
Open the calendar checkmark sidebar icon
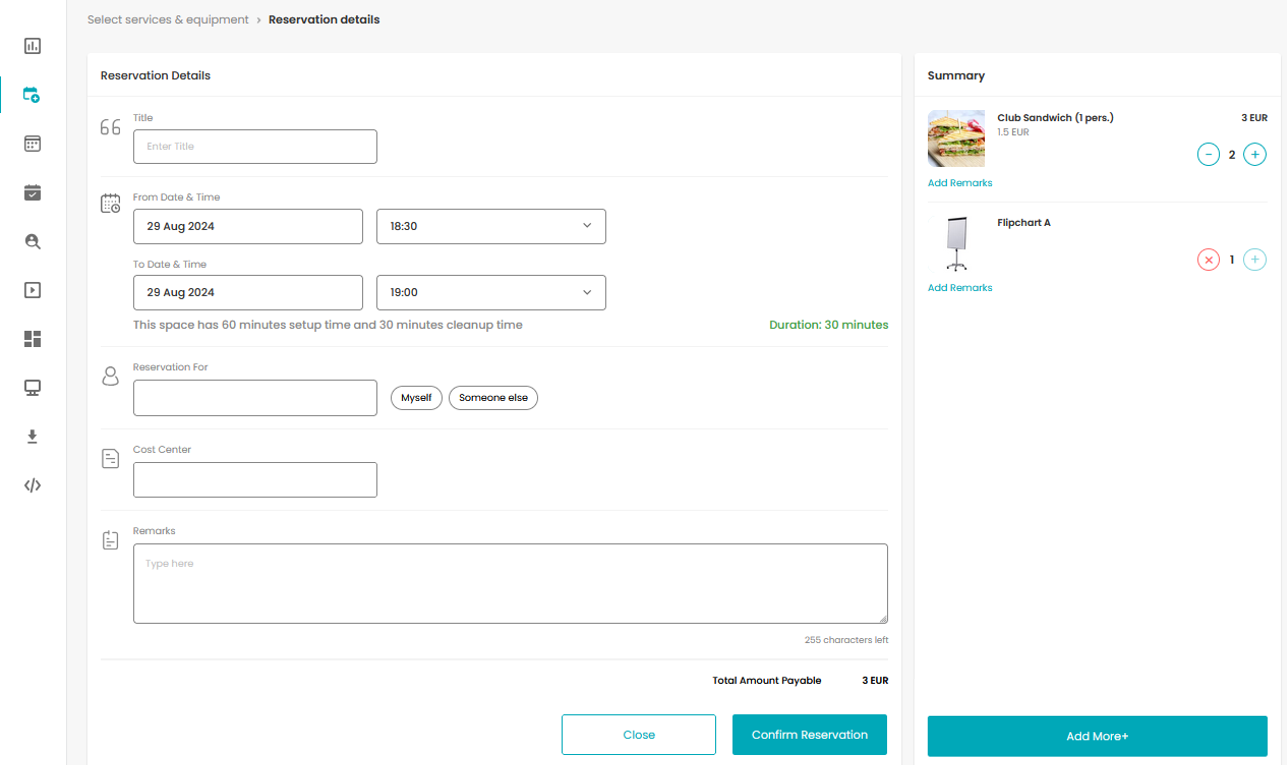coord(32,193)
